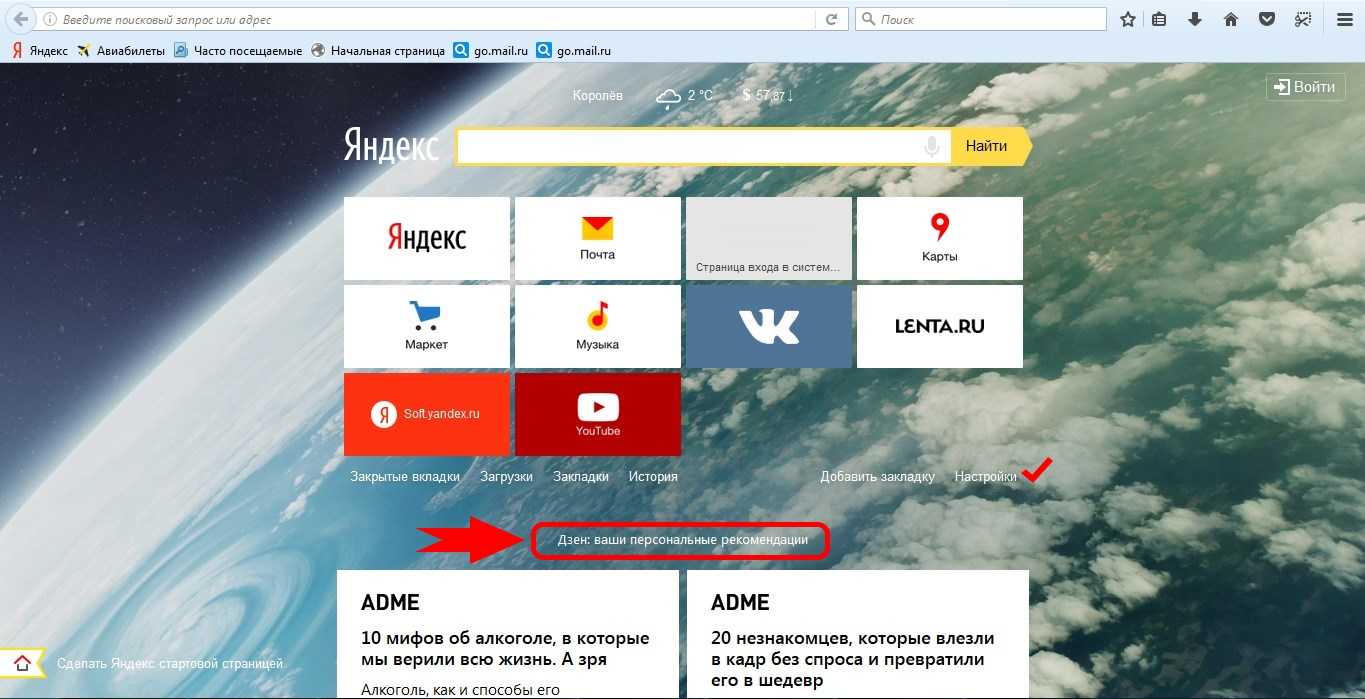The image size is (1365, 699).
Task: Click the Дзен personal recommendations link
Action: point(682,540)
